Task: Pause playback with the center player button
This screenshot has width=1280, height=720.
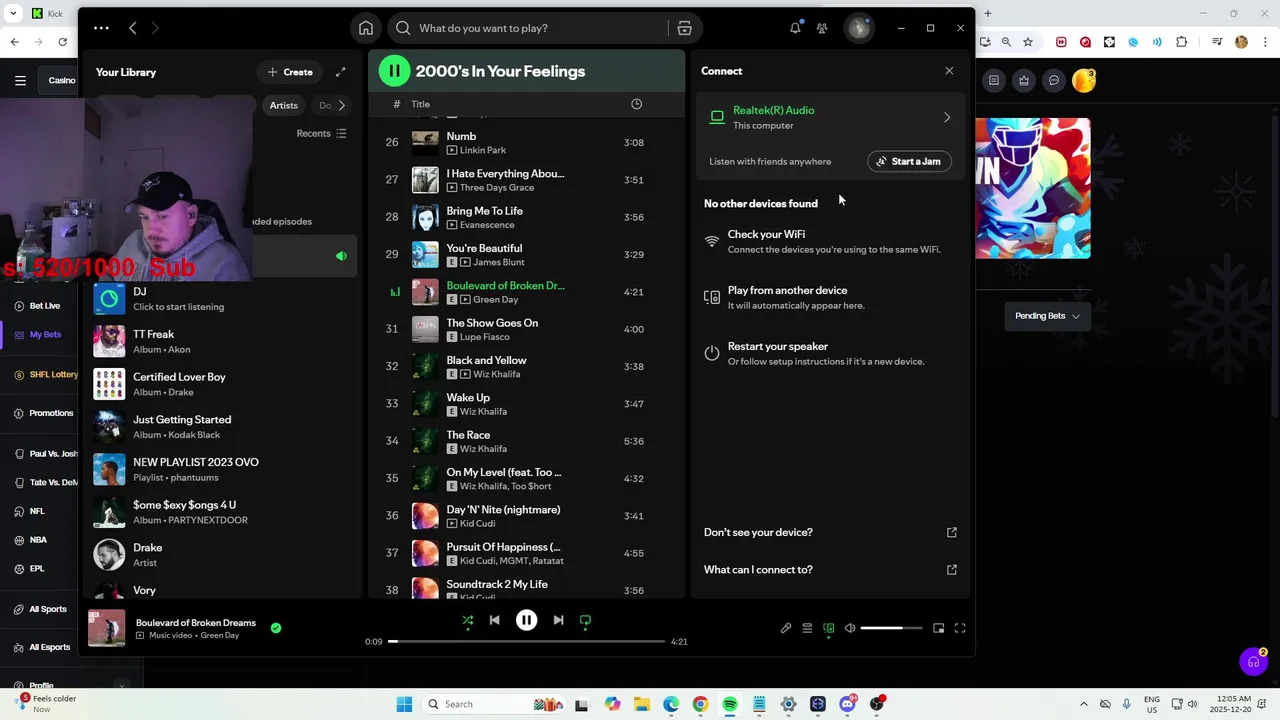Action: 526,620
